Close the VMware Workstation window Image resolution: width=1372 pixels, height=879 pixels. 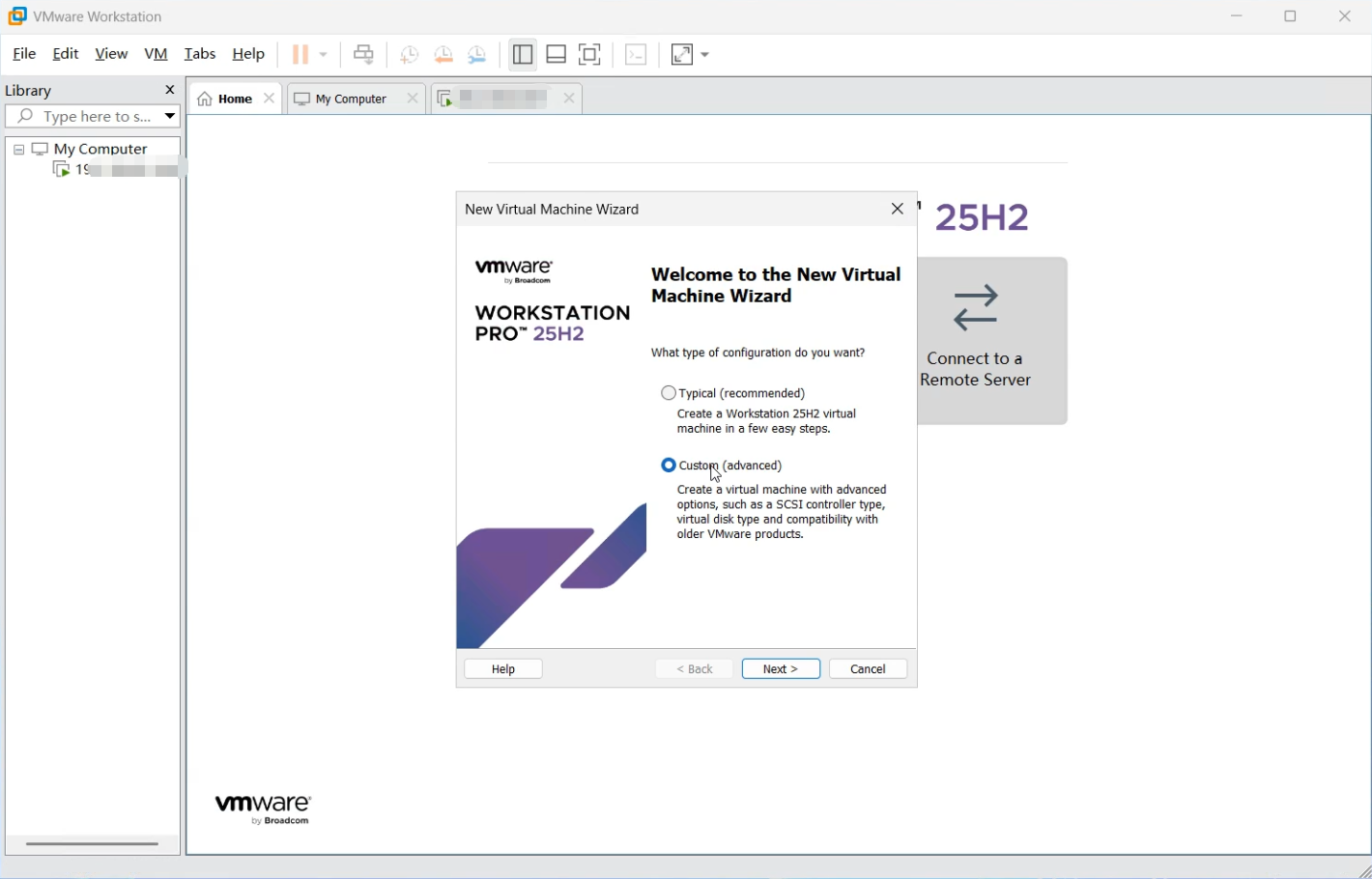tap(1345, 16)
